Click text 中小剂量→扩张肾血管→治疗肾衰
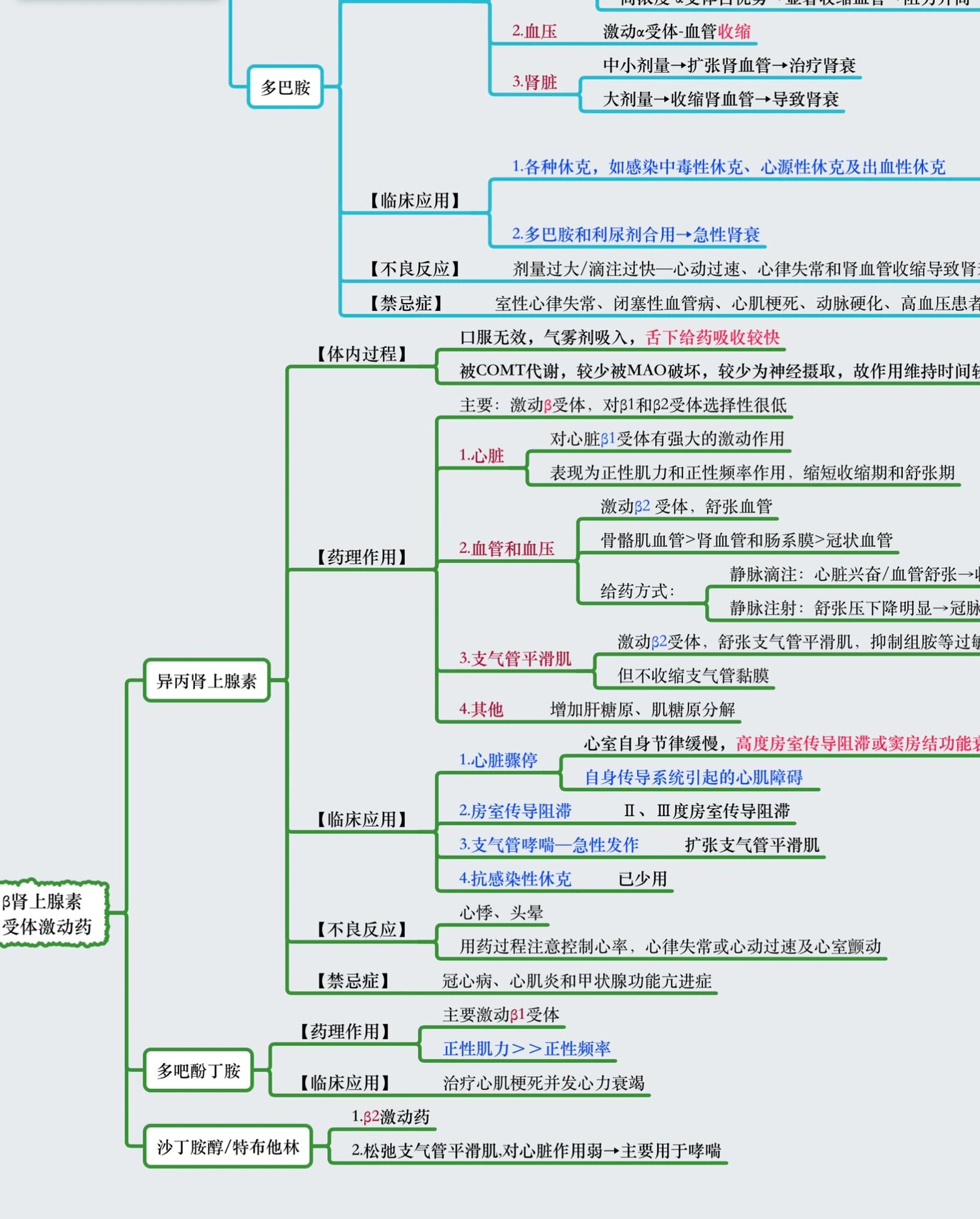The height and width of the screenshot is (1219, 980). 729,66
